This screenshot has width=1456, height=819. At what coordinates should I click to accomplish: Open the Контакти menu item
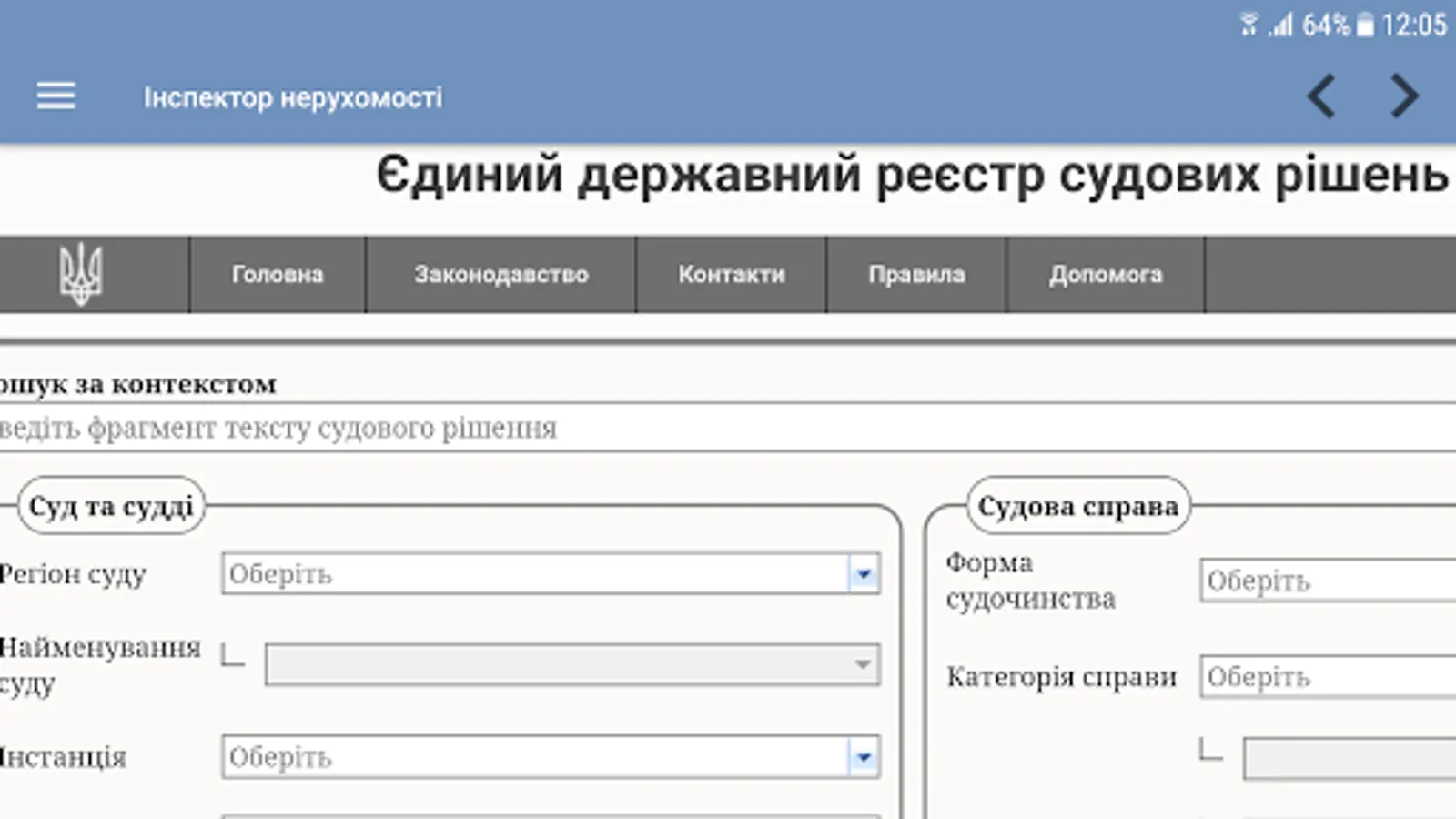(x=732, y=274)
